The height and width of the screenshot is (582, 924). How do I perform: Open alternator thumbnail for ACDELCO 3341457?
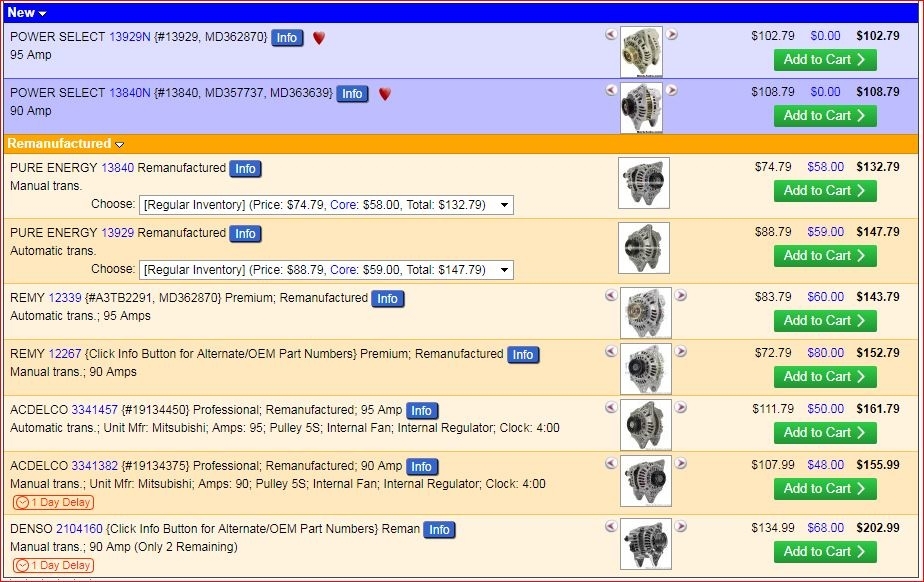coord(645,425)
